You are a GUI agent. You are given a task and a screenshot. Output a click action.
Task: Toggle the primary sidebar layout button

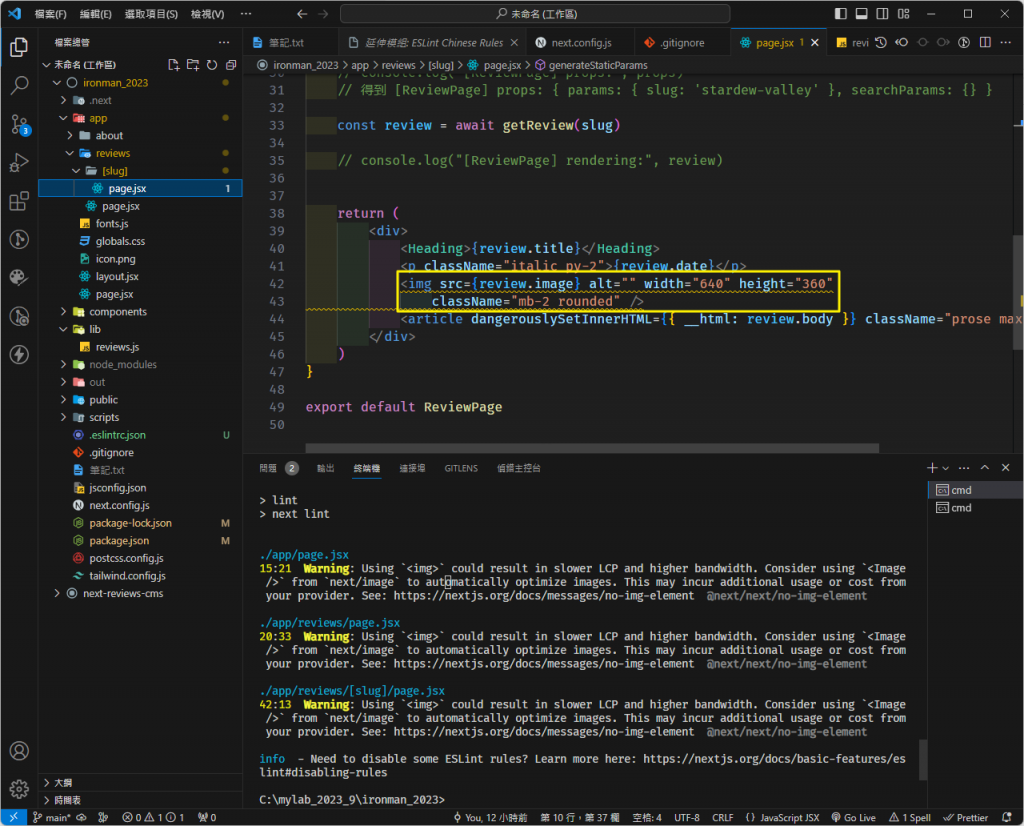[840, 14]
